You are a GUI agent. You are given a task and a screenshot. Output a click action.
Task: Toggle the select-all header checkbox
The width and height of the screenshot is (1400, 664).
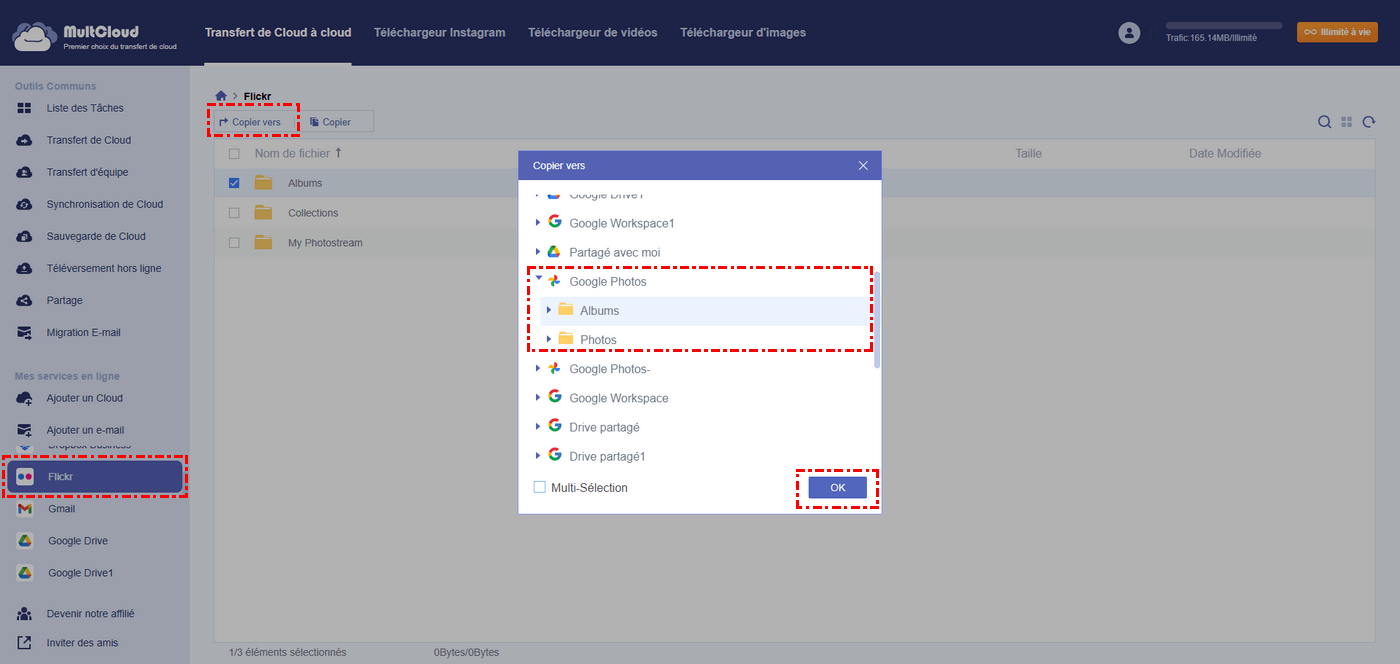234,154
